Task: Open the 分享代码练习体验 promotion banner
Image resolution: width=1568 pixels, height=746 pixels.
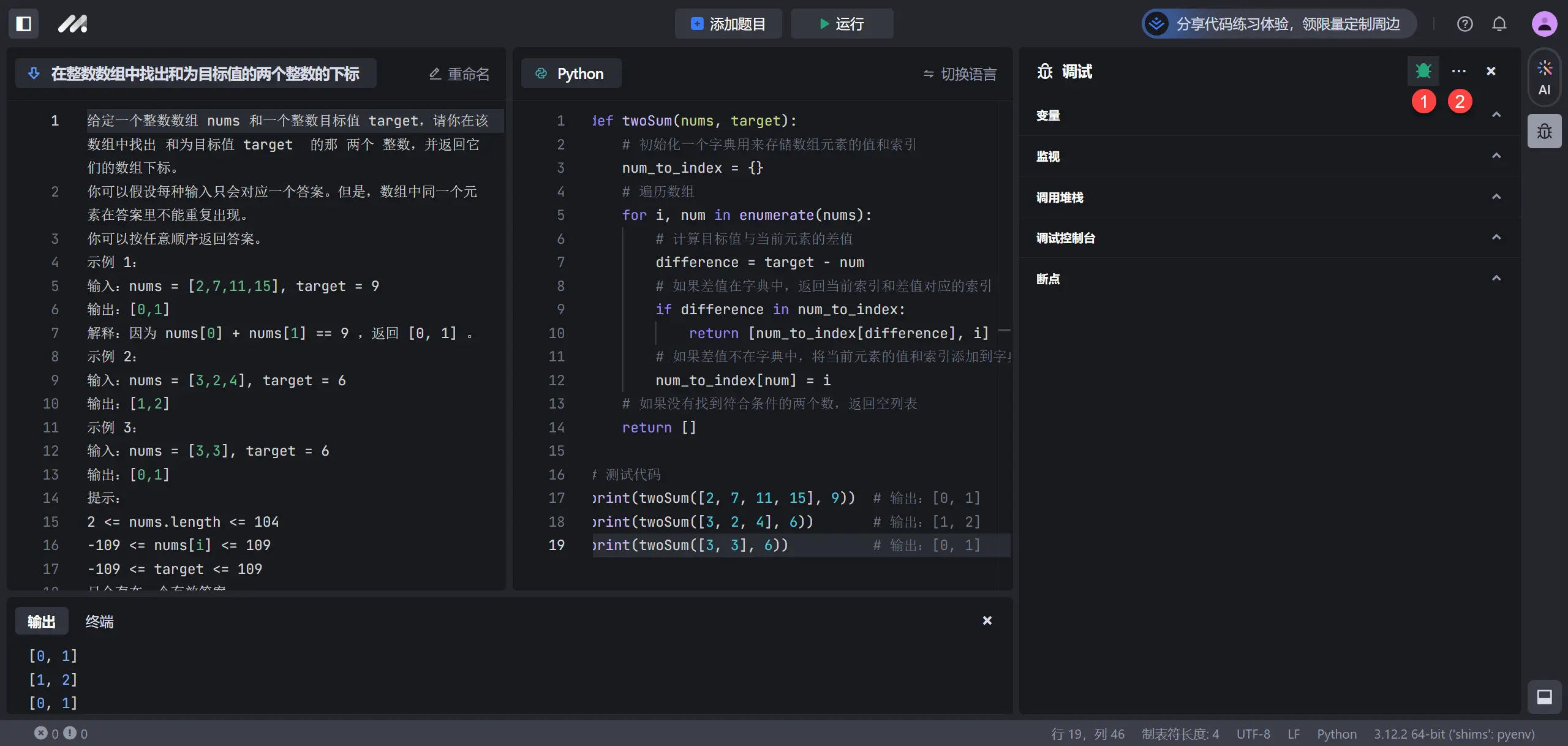Action: point(1279,24)
